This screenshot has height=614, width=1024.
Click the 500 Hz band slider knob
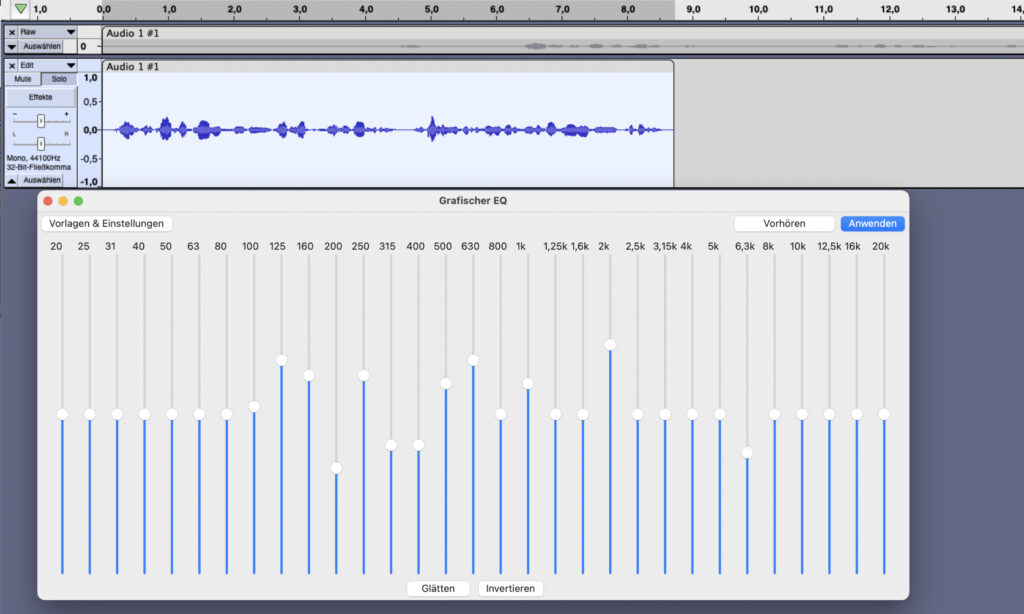point(446,383)
